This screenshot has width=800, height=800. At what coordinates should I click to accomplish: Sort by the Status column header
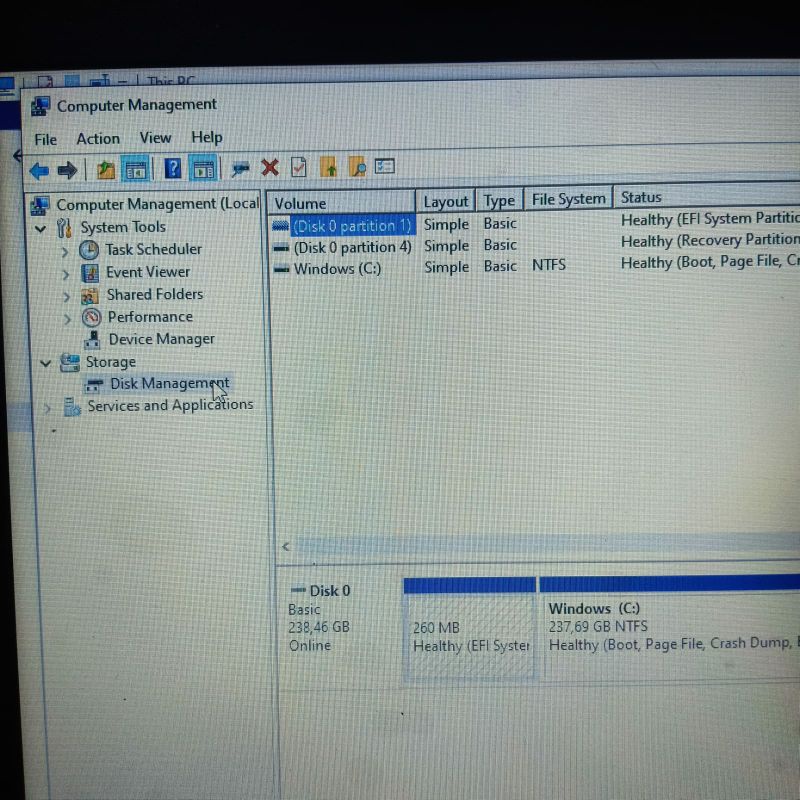click(707, 197)
